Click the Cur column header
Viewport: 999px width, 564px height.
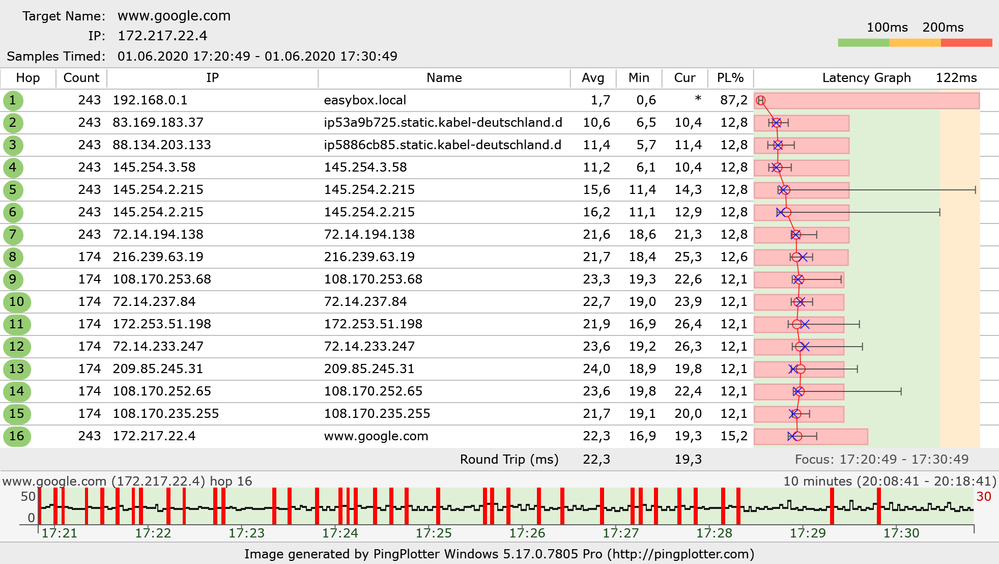point(684,78)
